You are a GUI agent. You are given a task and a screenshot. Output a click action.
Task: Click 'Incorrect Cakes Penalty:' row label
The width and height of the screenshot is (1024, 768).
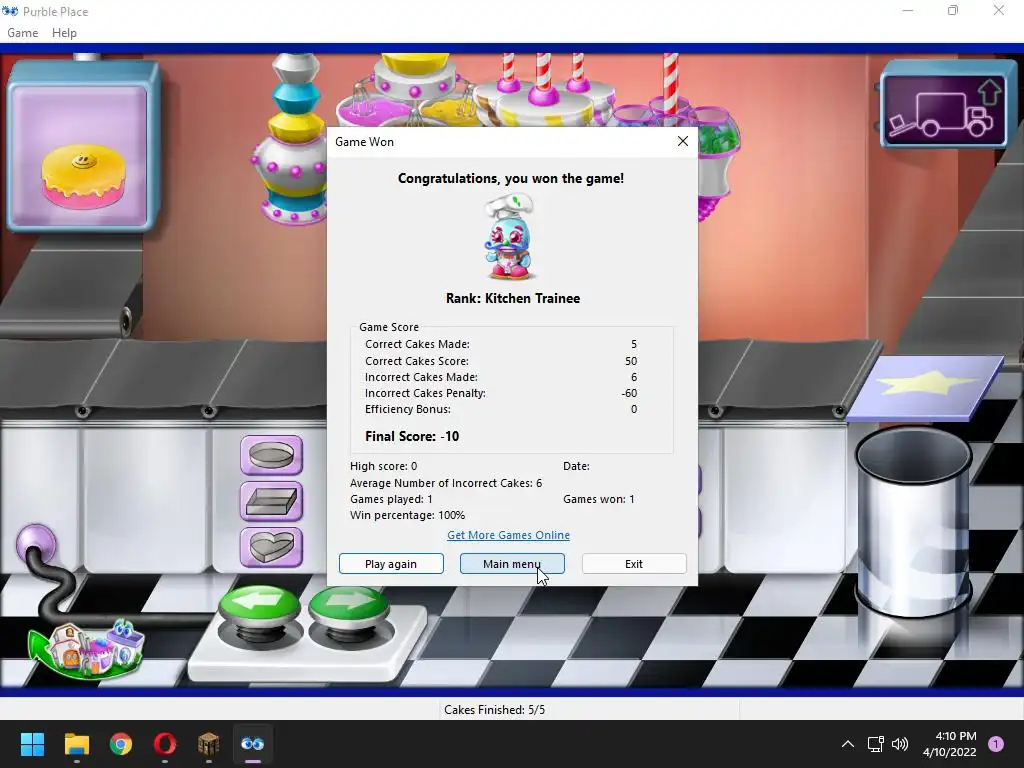pyautogui.click(x=425, y=393)
